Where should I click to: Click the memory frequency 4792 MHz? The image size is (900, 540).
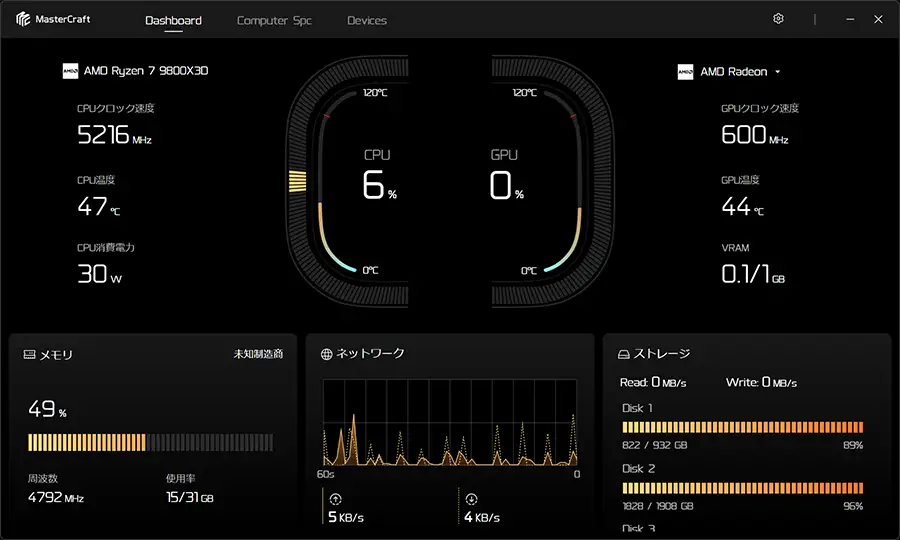tap(56, 497)
